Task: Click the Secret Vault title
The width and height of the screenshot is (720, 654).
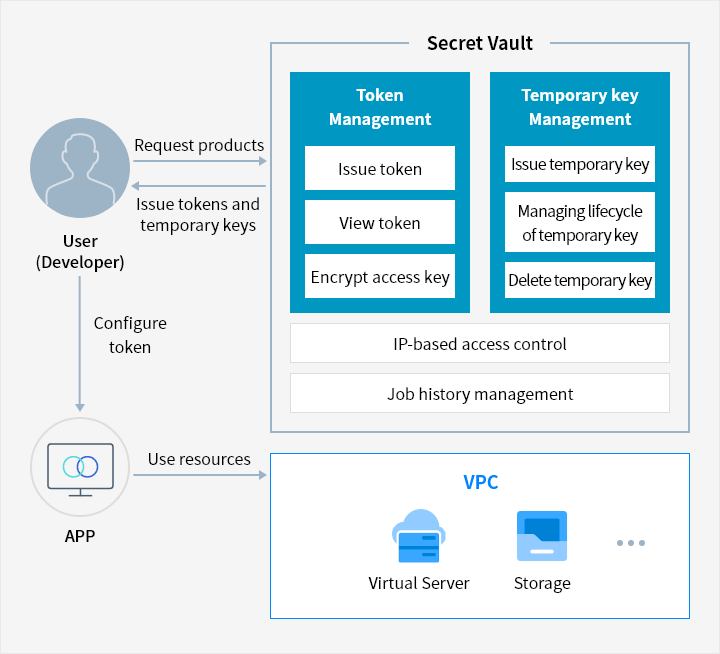Action: point(480,43)
